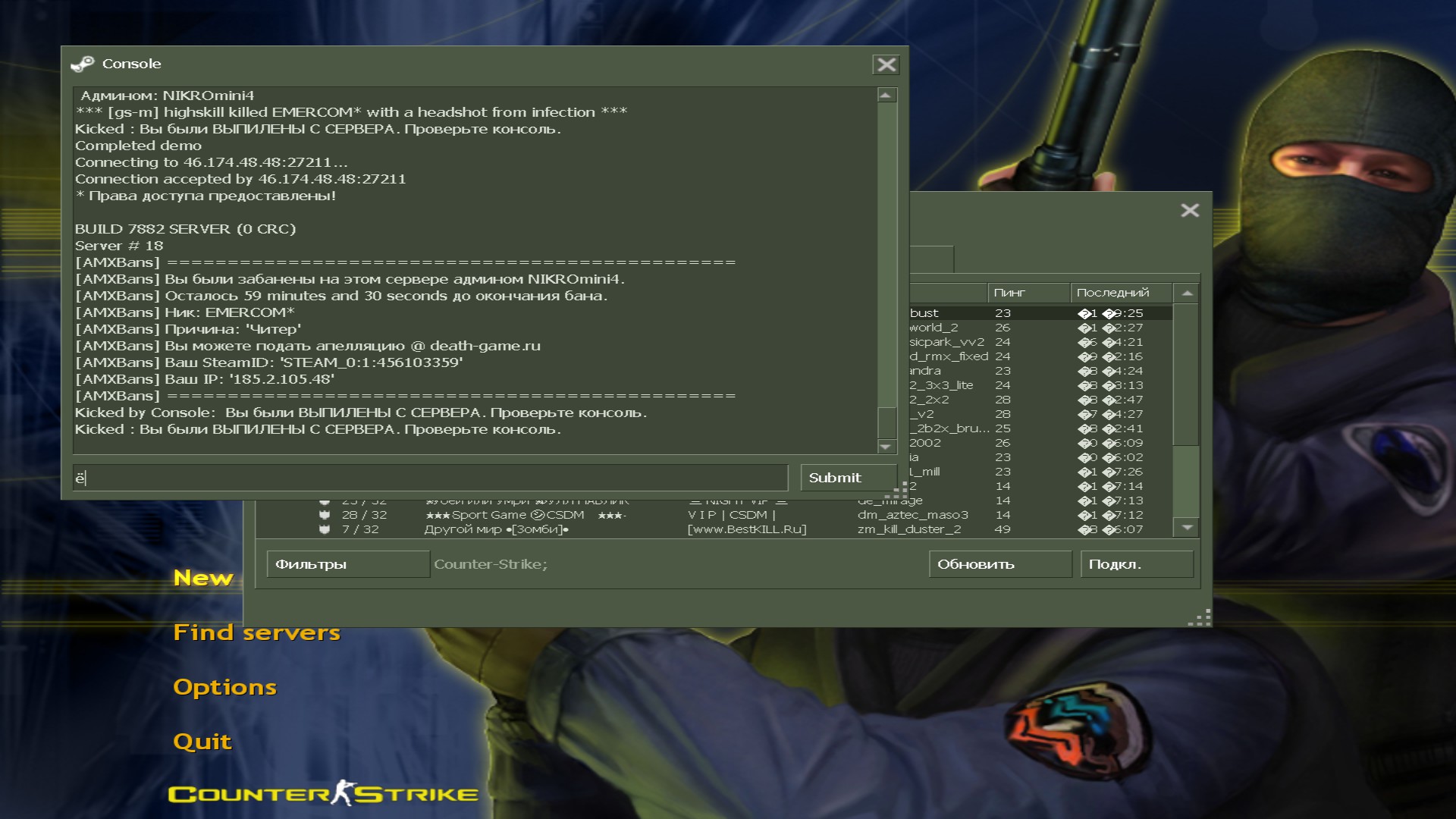Click the server list scroll-up arrow
Image resolution: width=1456 pixels, height=819 pixels.
click(1187, 293)
